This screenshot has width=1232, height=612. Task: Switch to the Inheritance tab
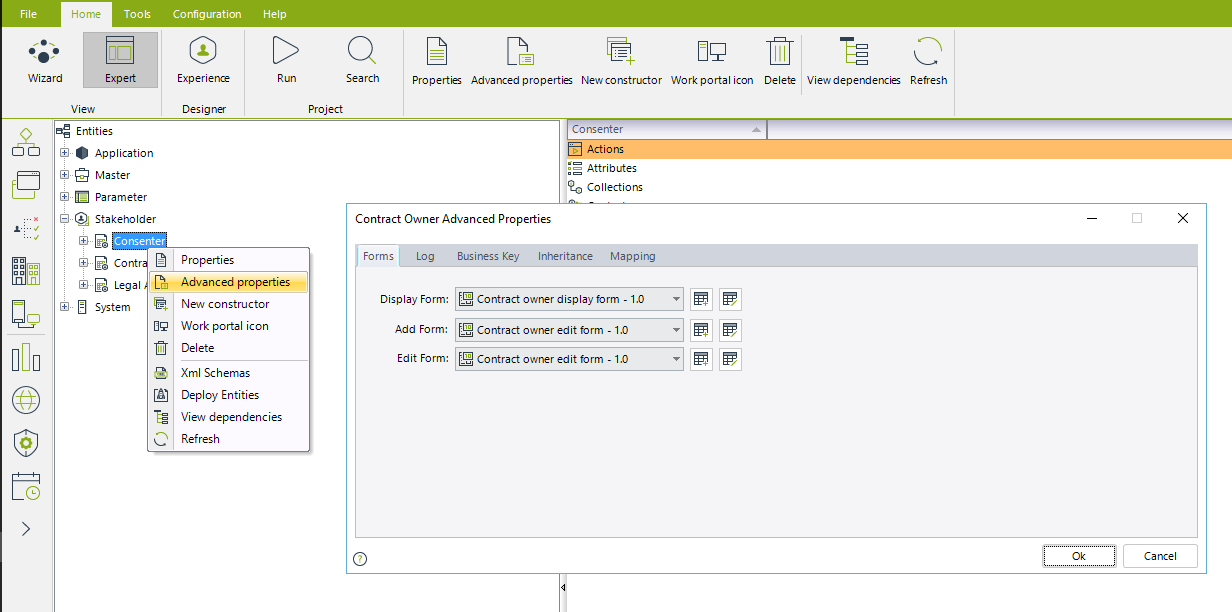[565, 256]
